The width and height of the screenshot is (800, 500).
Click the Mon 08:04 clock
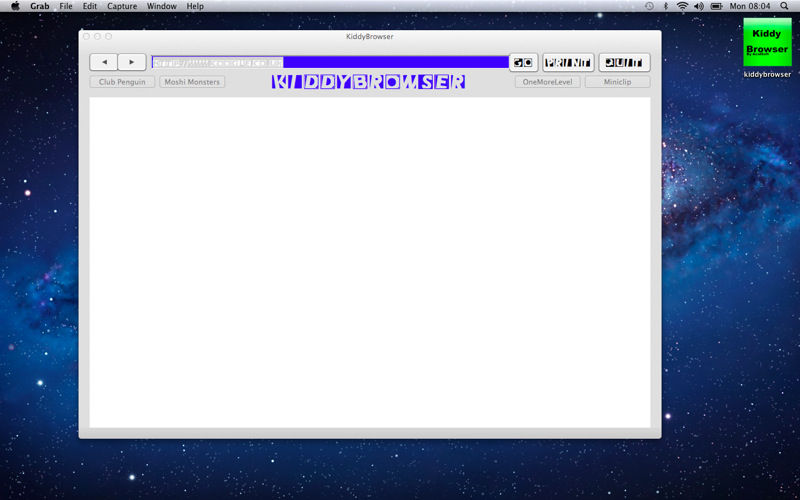[x=750, y=6]
